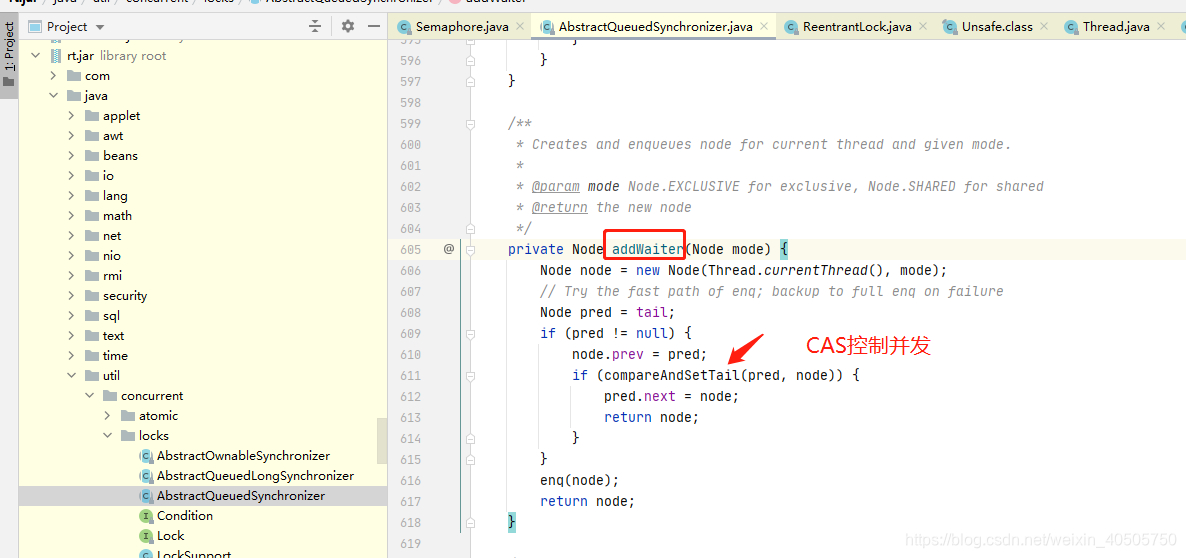The width and height of the screenshot is (1186, 558).
Task: Expand the awt folder
Action: point(71,136)
